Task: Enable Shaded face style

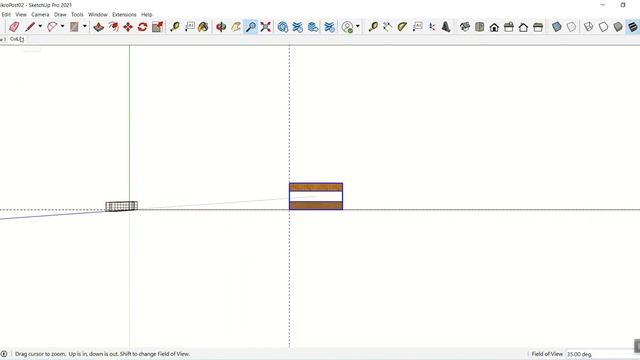Action: (x=618, y=27)
